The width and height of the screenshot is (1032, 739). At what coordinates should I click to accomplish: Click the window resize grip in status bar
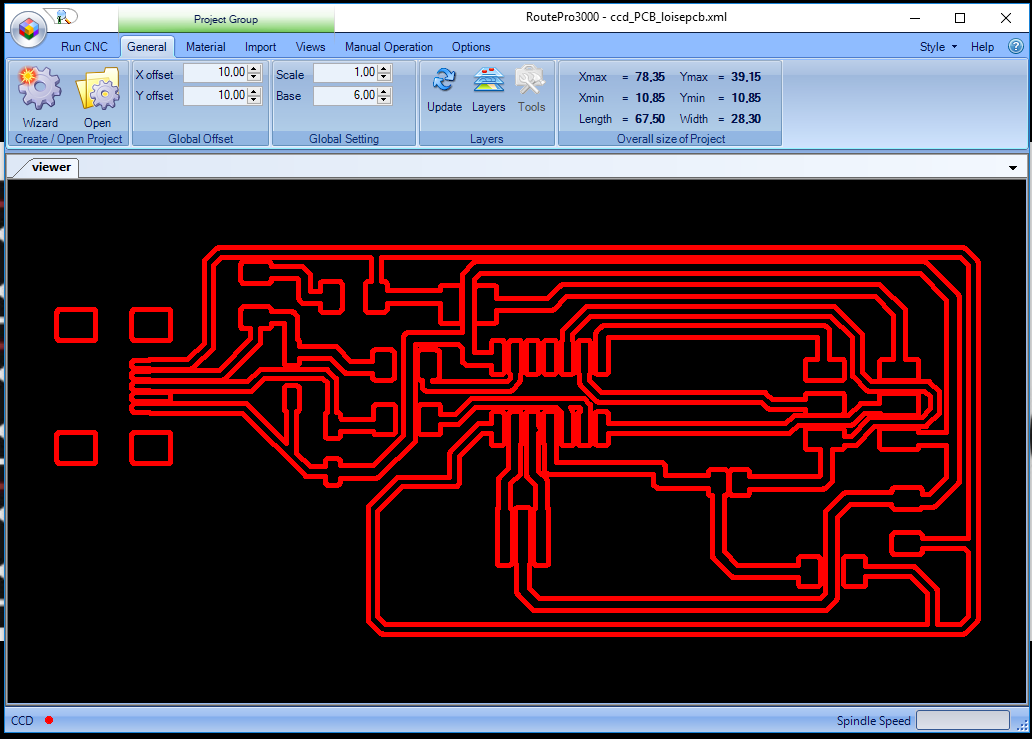pyautogui.click(x=1022, y=725)
